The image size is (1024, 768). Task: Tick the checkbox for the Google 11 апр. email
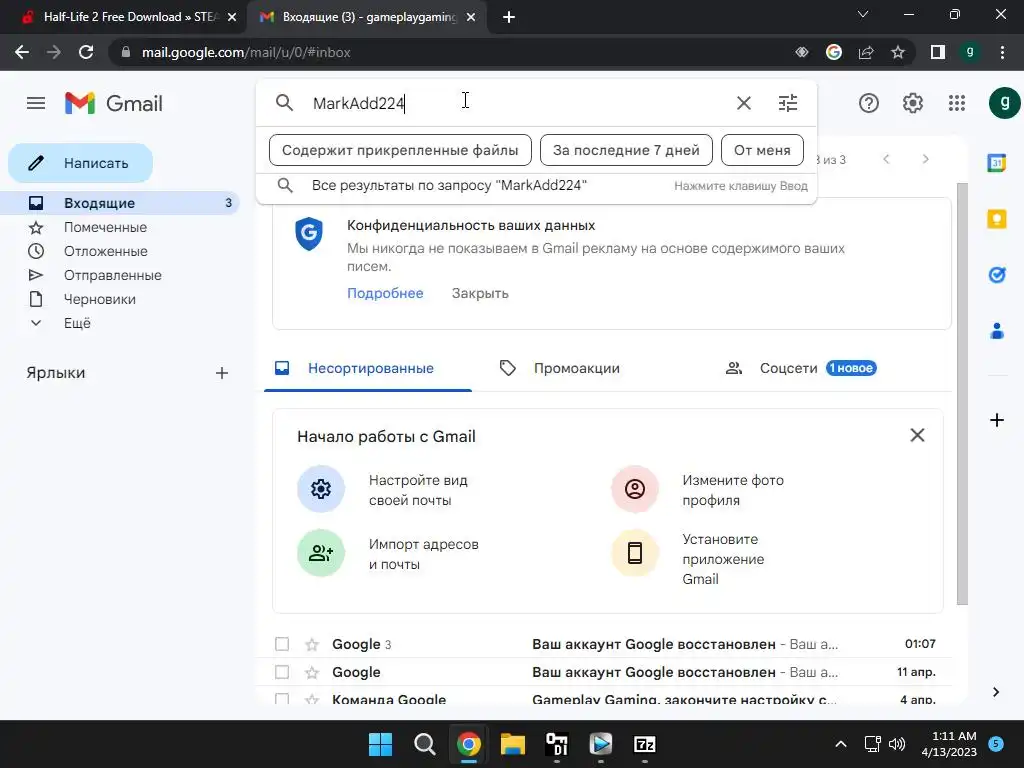click(282, 672)
